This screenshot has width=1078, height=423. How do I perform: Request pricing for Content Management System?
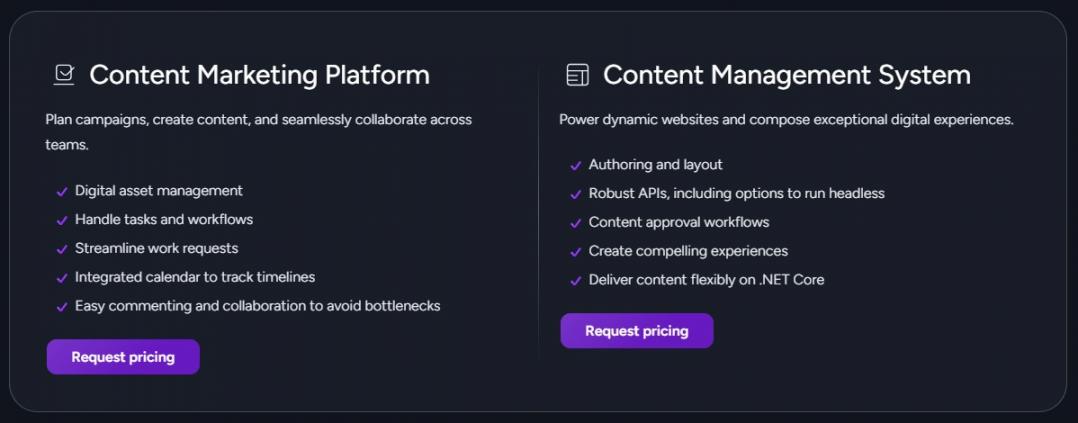[637, 331]
